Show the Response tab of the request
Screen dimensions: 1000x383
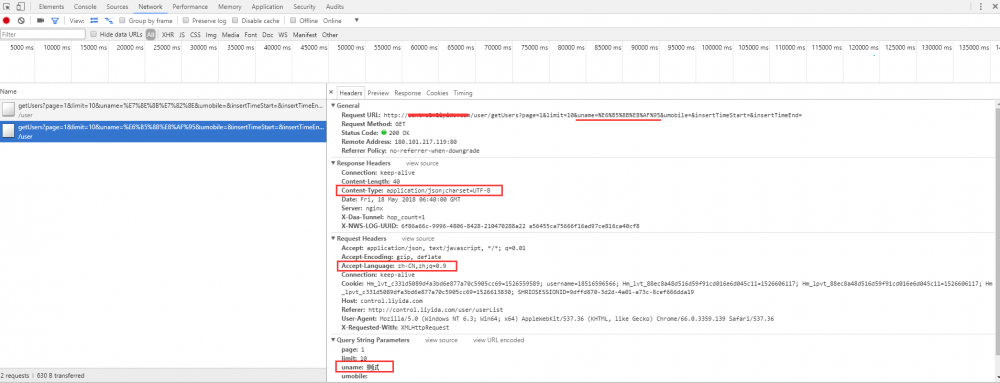pyautogui.click(x=408, y=93)
